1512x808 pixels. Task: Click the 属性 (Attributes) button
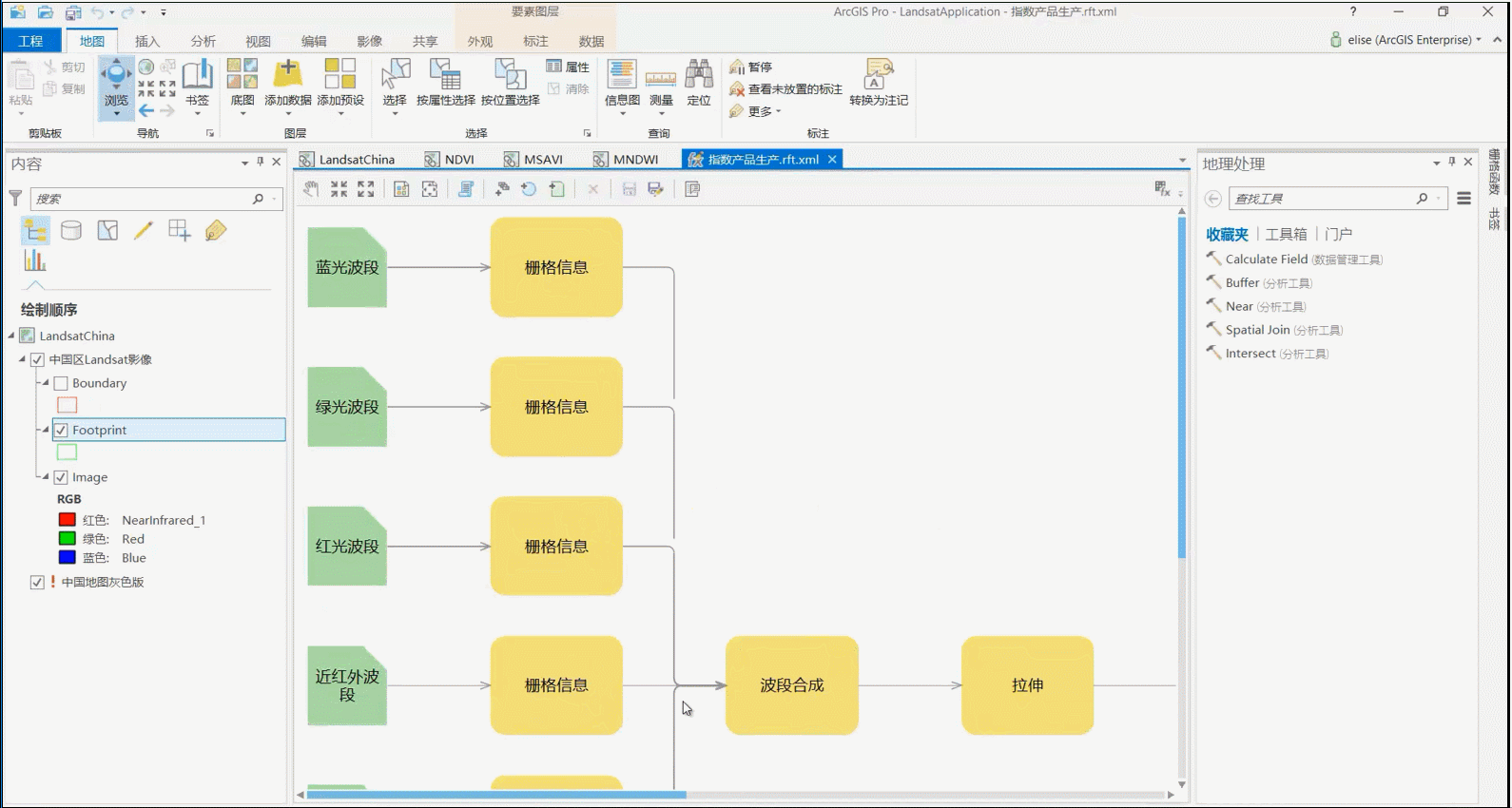(x=568, y=67)
